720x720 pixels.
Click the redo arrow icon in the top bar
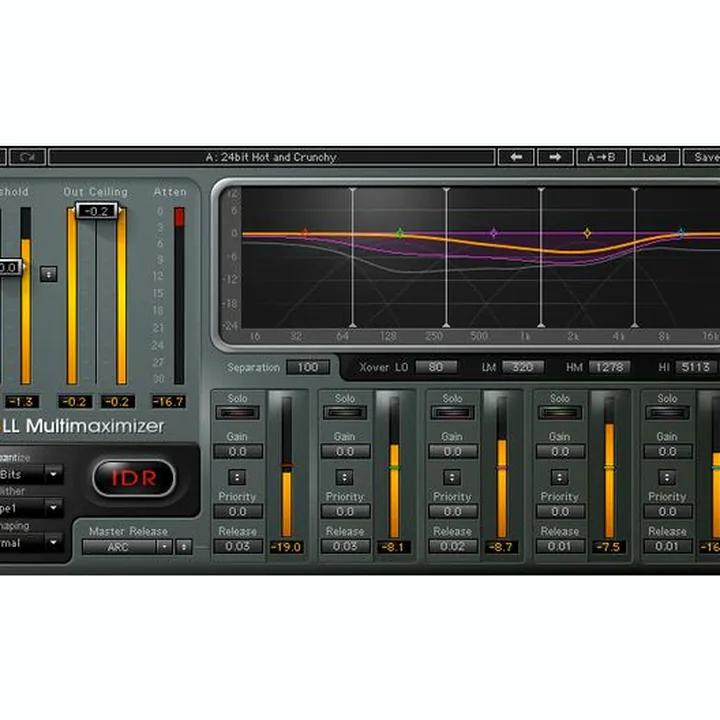point(28,157)
